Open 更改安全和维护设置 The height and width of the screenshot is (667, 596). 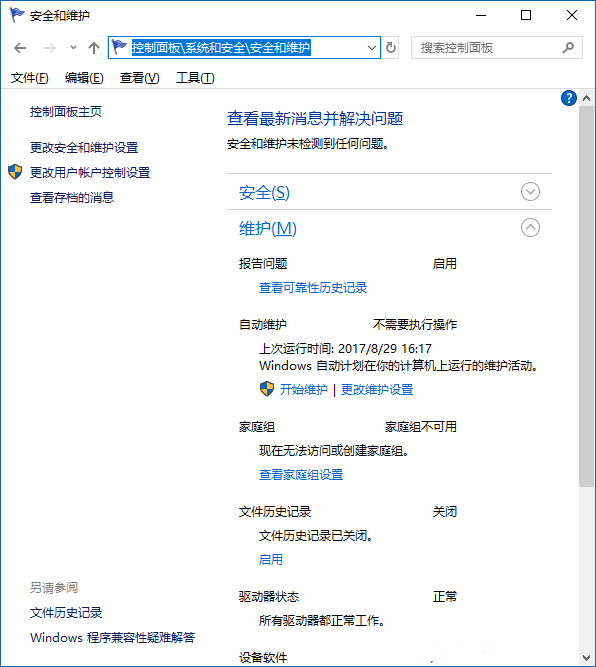tap(84, 148)
